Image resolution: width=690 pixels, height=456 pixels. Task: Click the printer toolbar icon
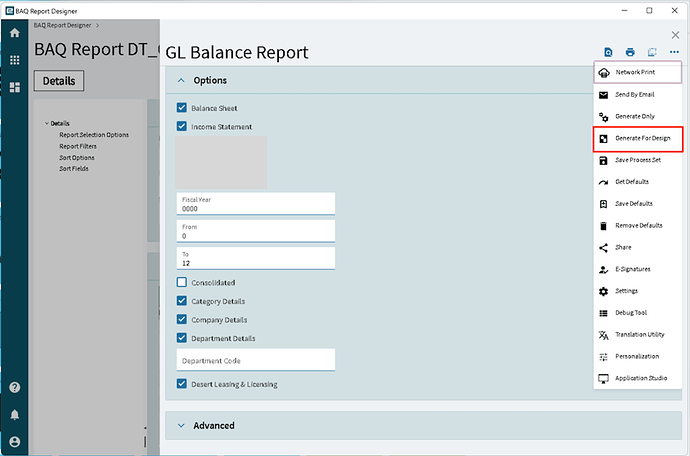(630, 52)
